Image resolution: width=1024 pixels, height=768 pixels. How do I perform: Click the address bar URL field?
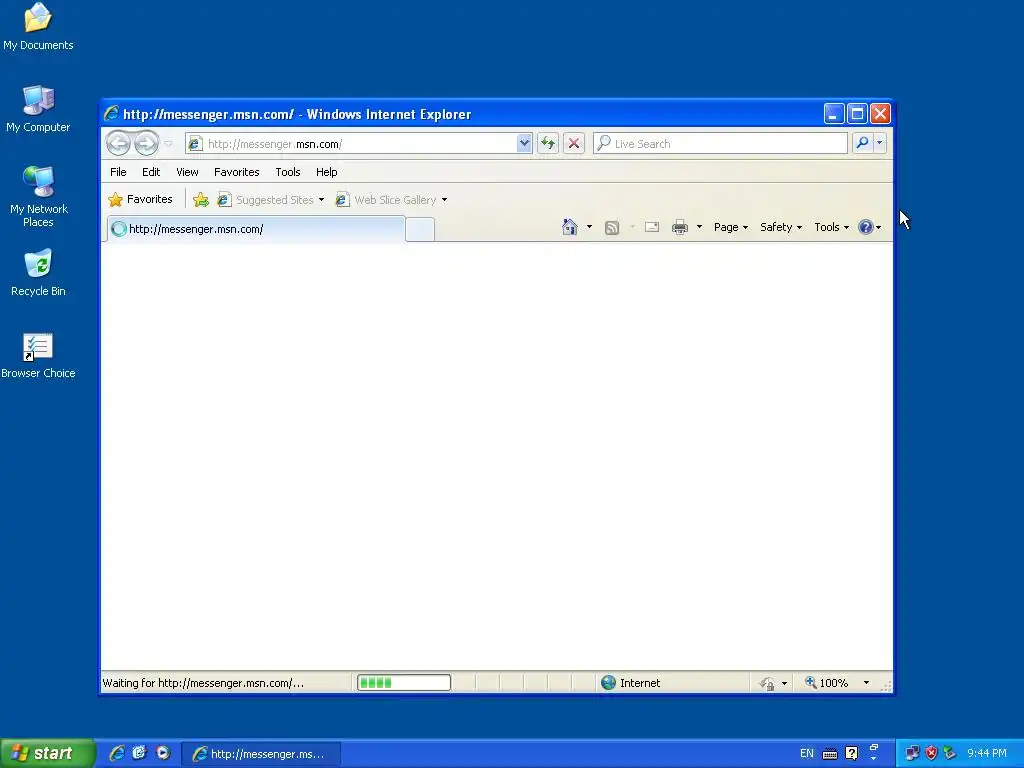(x=351, y=144)
